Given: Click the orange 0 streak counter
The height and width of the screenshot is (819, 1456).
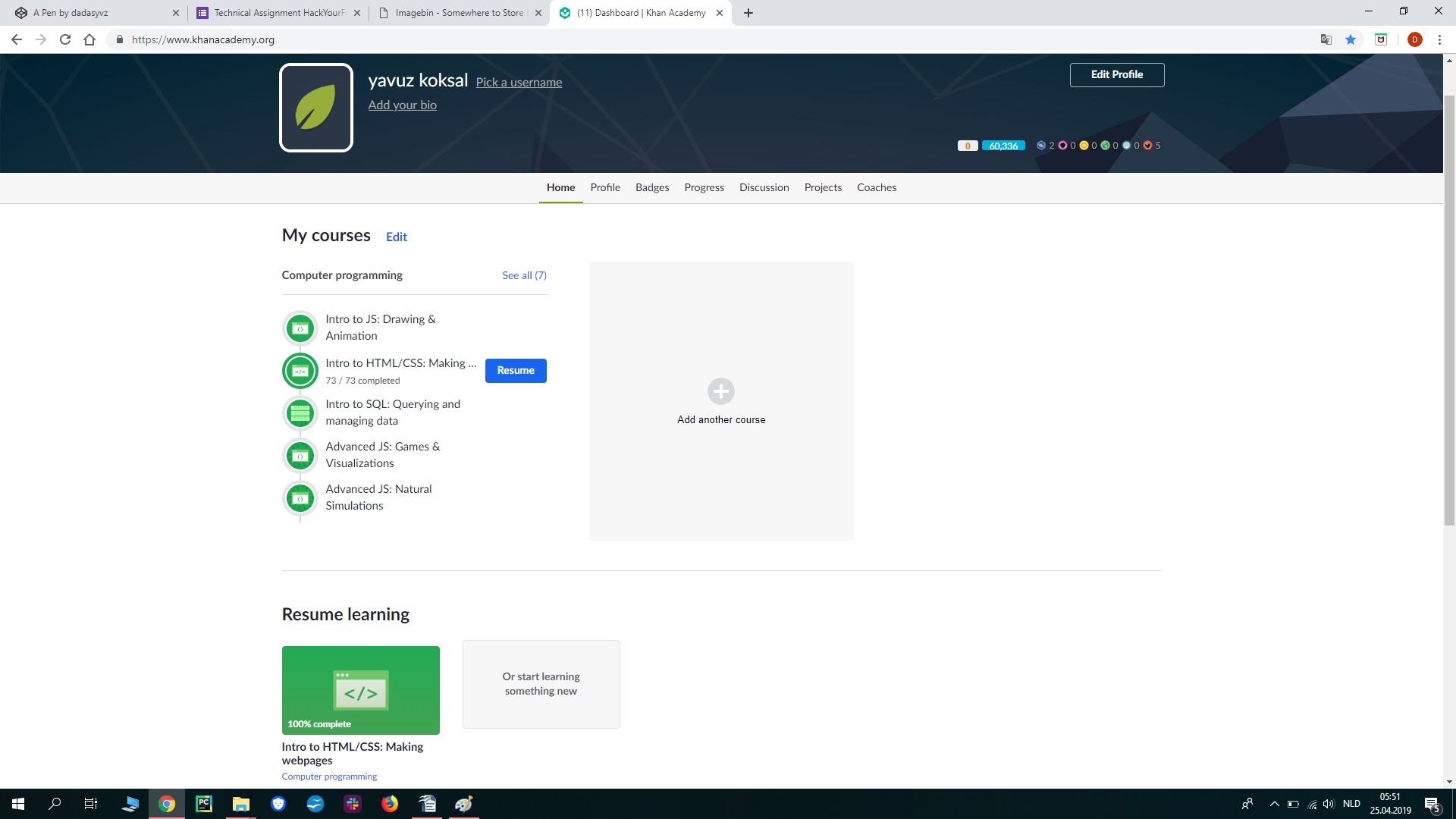Looking at the screenshot, I should [967, 146].
